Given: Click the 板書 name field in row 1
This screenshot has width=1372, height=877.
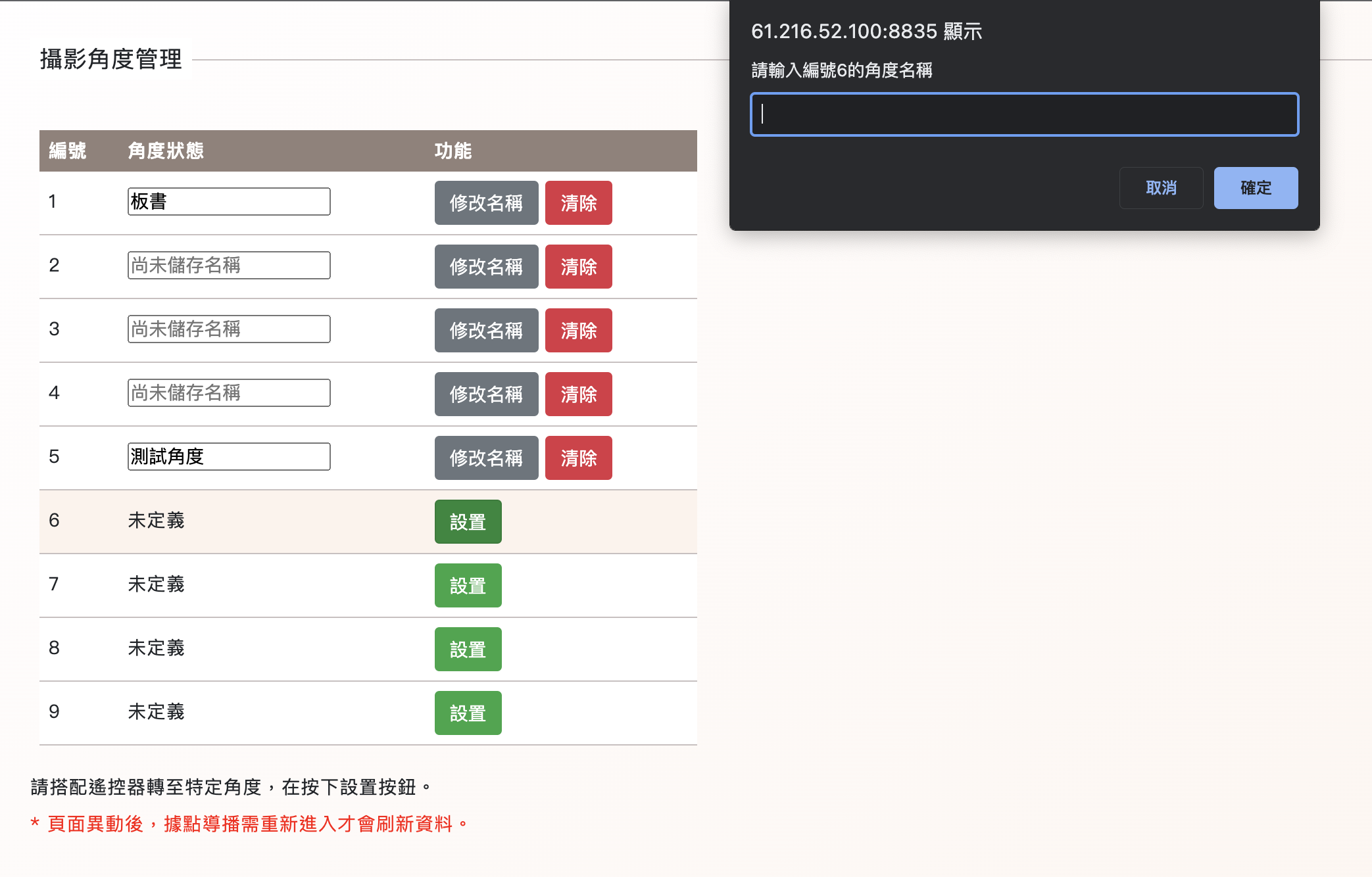Looking at the screenshot, I should [229, 201].
